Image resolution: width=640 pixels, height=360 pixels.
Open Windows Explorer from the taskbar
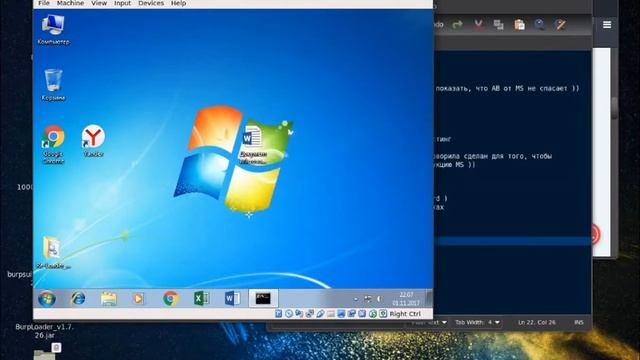tap(109, 299)
